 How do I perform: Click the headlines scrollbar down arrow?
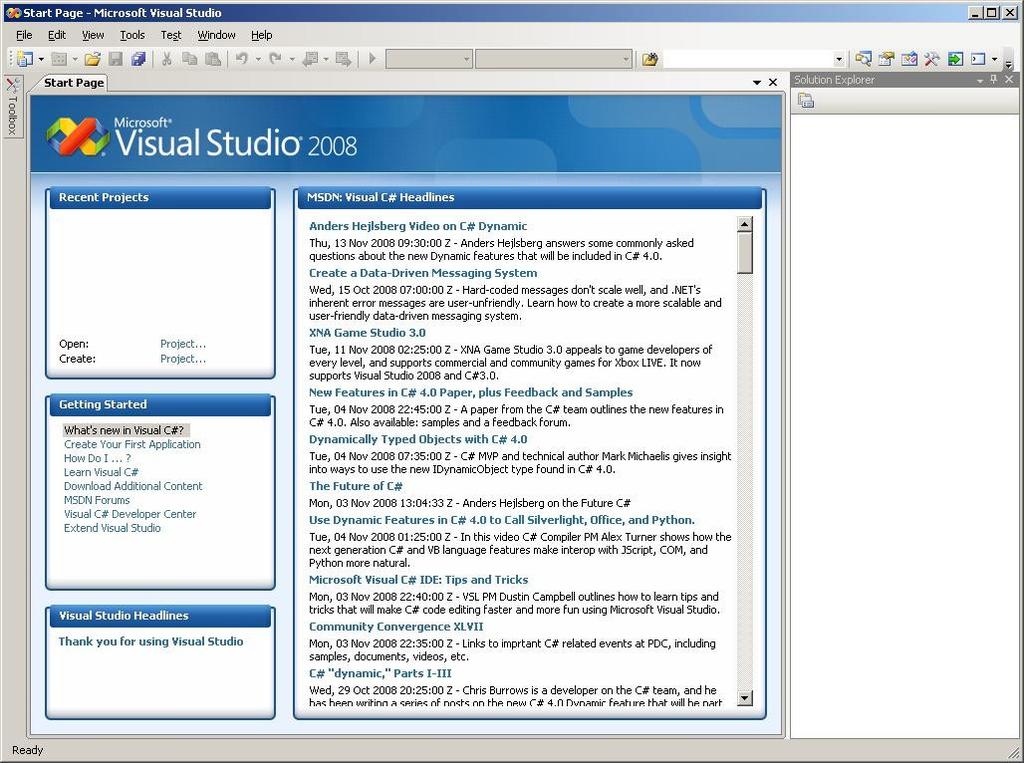tap(744, 698)
